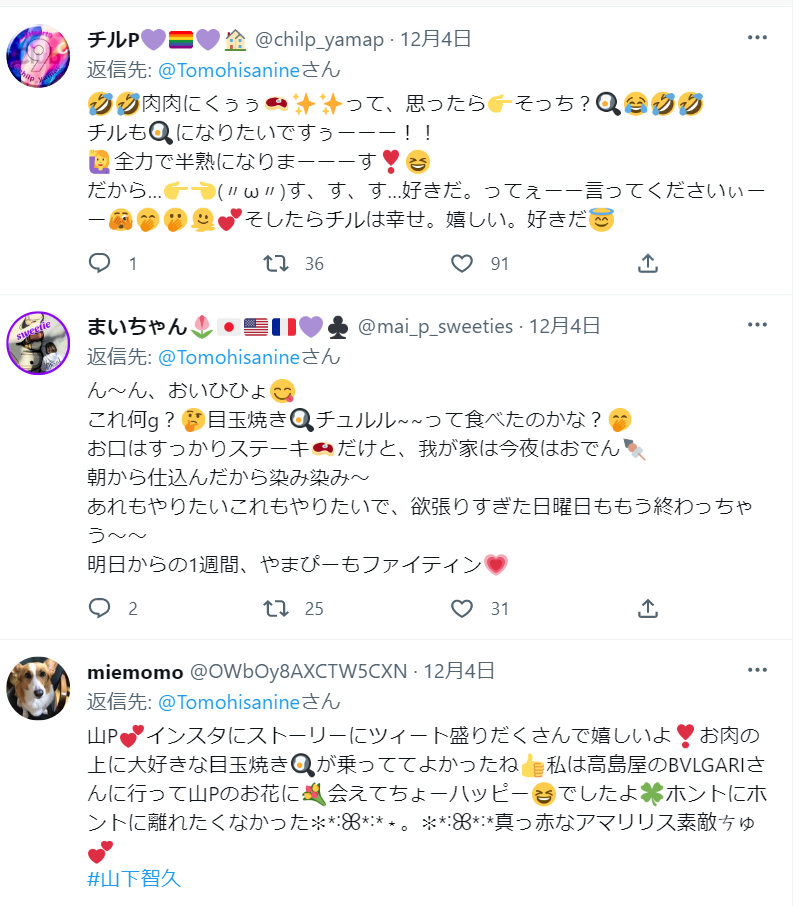The image size is (800, 906).
Task: Open more options on まいちゃん's tweet
Action: tap(757, 325)
